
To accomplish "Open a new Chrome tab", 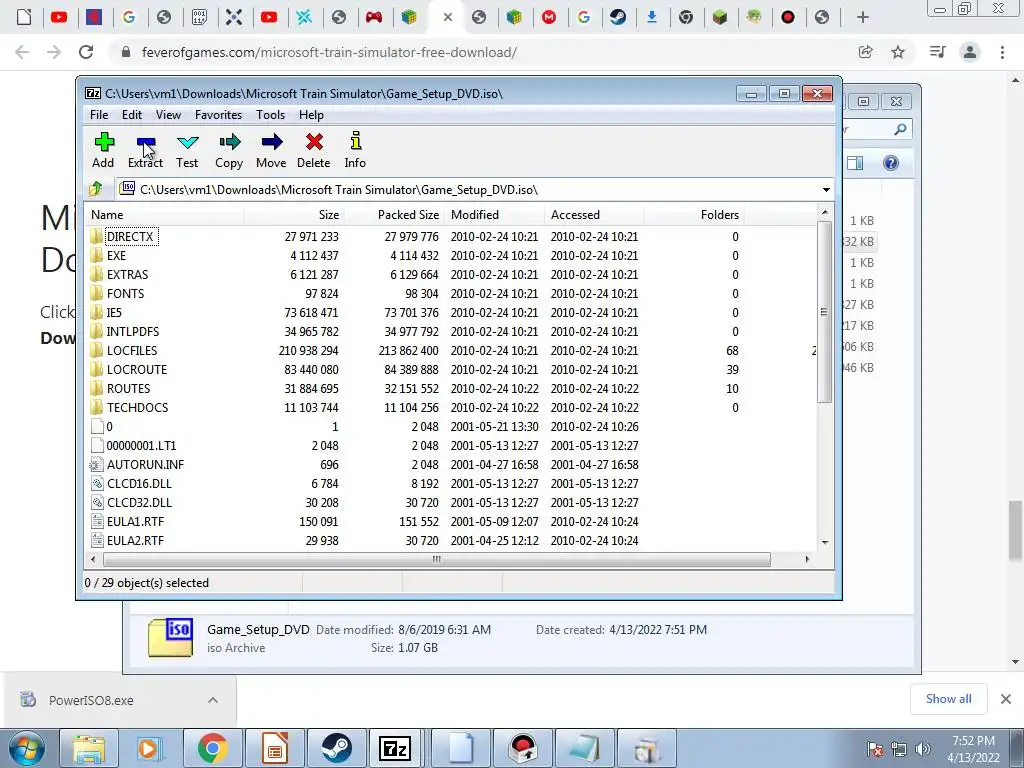I will point(863,18).
